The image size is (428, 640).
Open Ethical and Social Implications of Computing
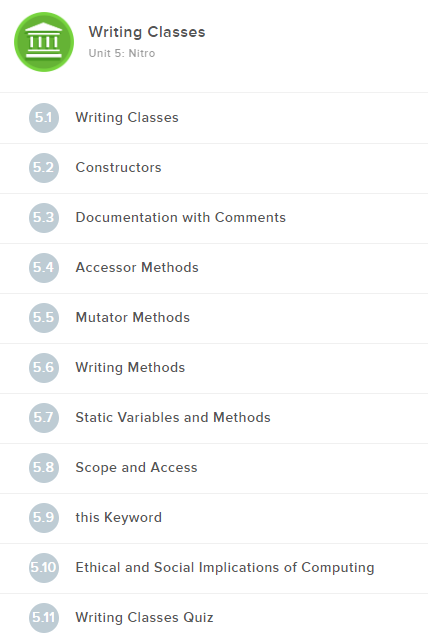point(214,568)
